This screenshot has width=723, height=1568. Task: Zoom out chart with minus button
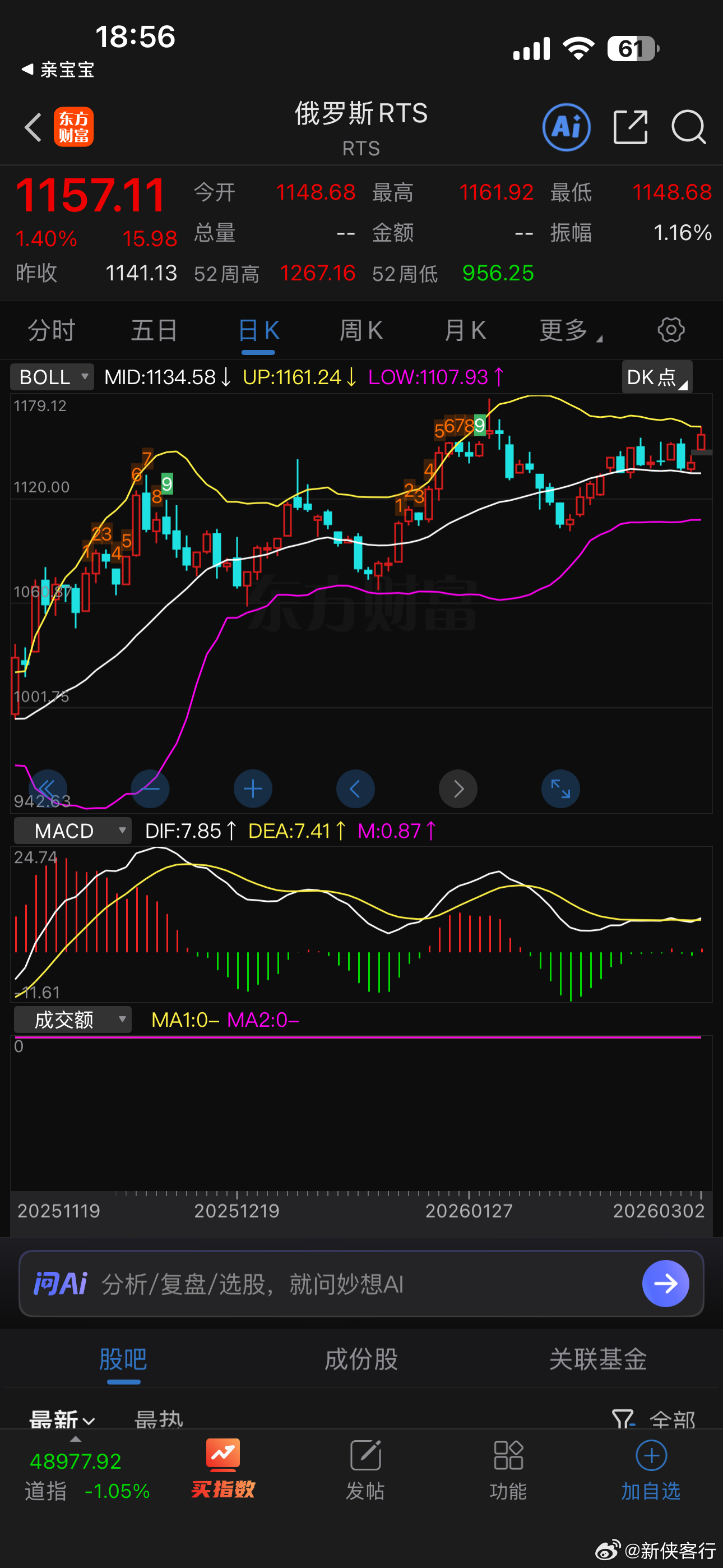coord(150,788)
